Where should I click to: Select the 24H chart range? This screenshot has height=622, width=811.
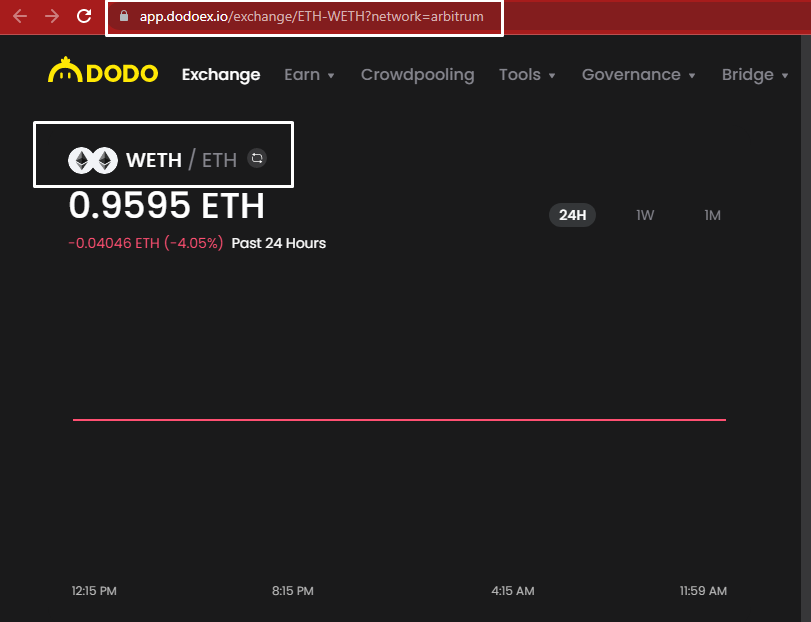(x=573, y=215)
